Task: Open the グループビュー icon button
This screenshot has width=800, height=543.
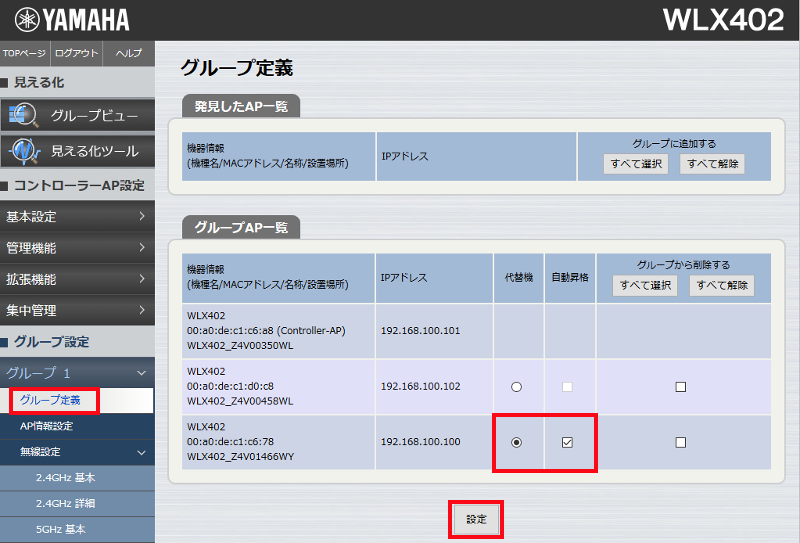Action: tap(77, 115)
